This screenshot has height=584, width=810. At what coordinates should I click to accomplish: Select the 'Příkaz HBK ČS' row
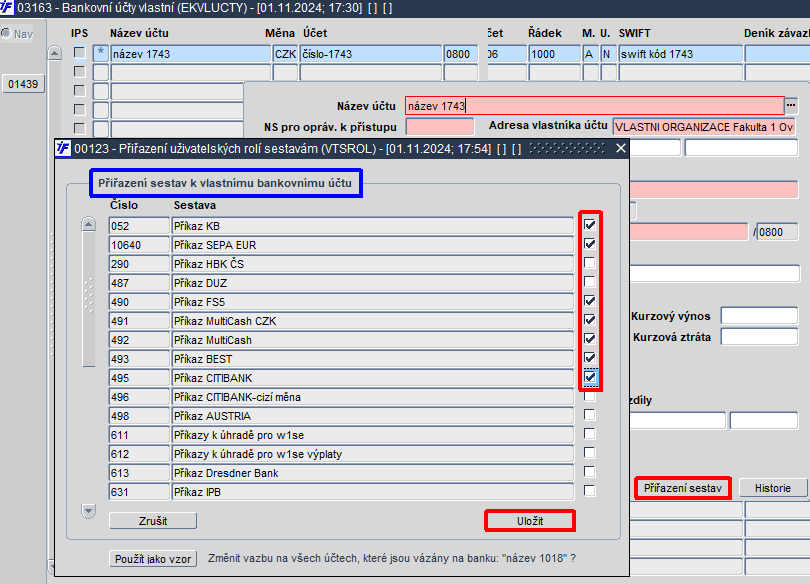tap(372, 264)
